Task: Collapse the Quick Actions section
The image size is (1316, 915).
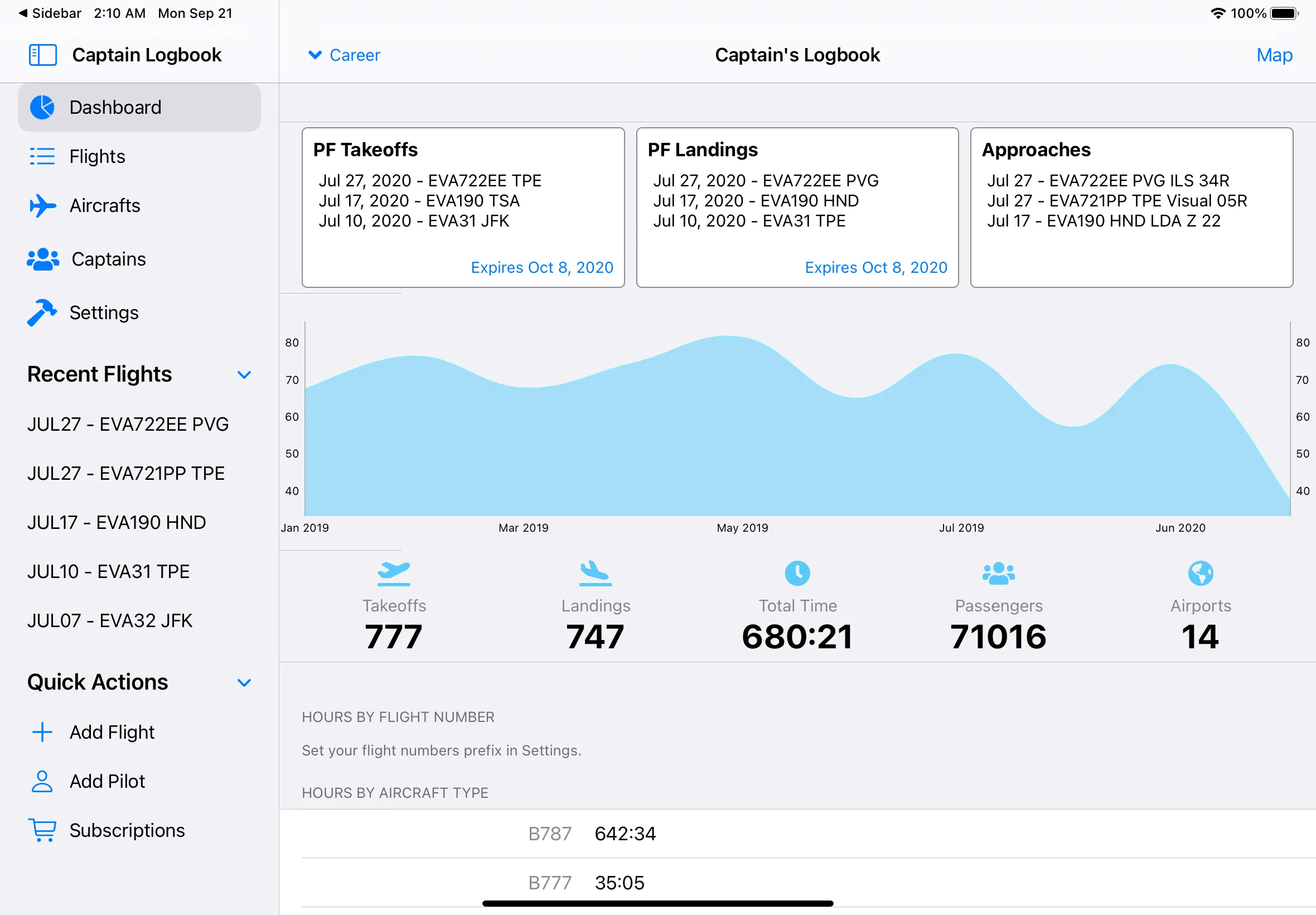Action: tap(244, 682)
